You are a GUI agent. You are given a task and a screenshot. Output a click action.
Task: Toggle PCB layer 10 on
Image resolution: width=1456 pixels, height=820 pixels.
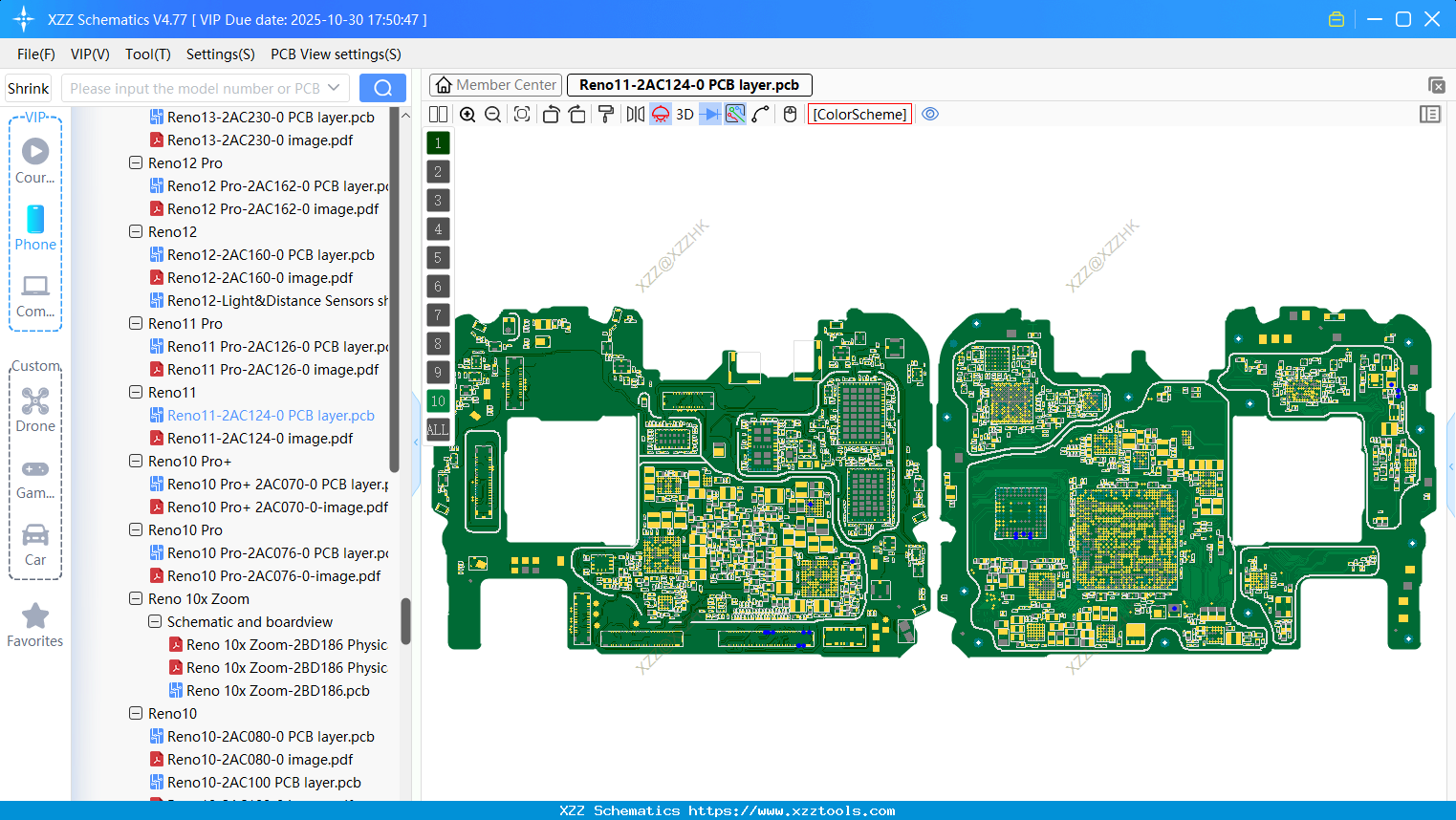click(438, 401)
